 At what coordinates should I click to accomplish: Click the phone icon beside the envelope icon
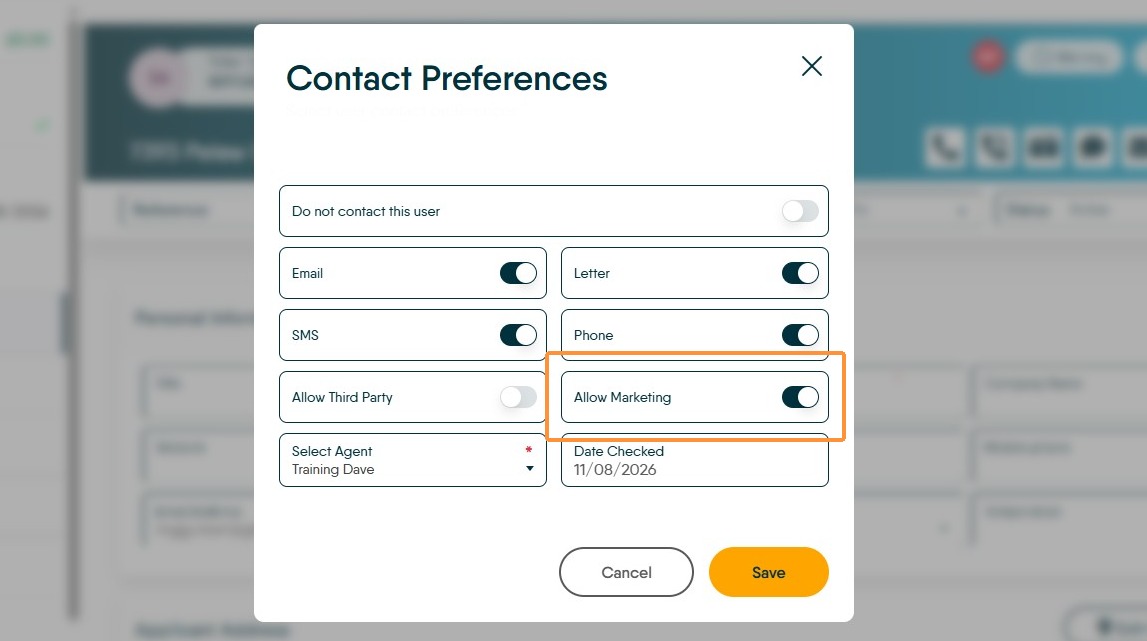tap(994, 148)
